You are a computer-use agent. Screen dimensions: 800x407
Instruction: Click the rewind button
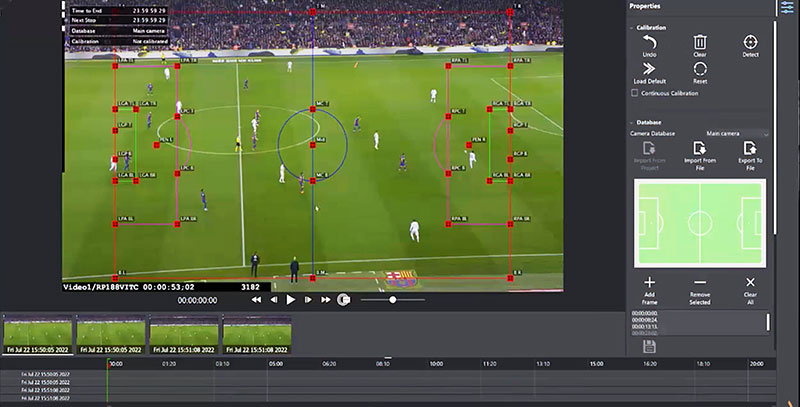(256, 300)
